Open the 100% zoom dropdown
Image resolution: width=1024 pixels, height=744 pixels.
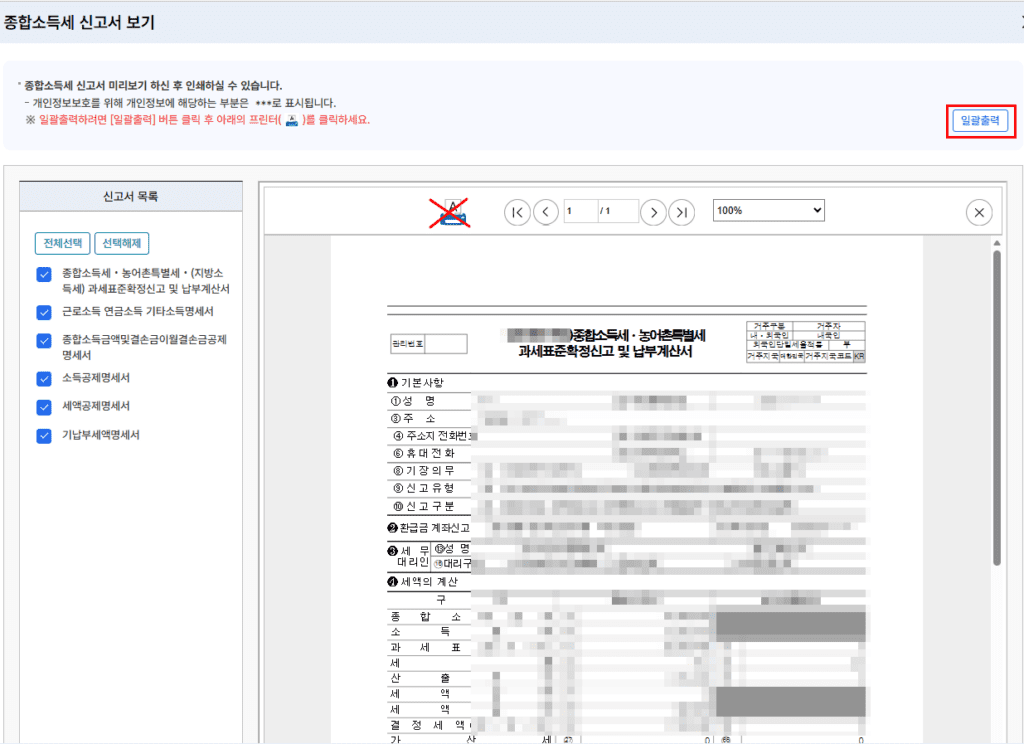pos(768,210)
